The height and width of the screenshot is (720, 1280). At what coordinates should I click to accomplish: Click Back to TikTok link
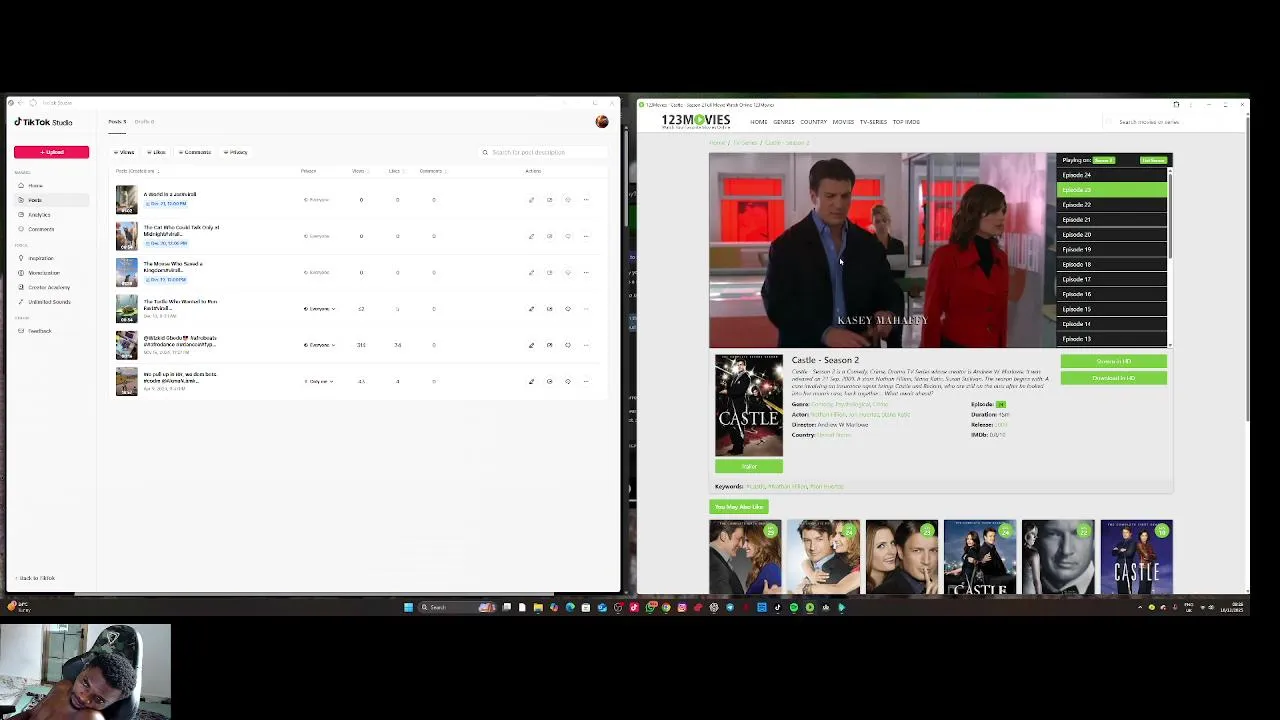(x=36, y=578)
